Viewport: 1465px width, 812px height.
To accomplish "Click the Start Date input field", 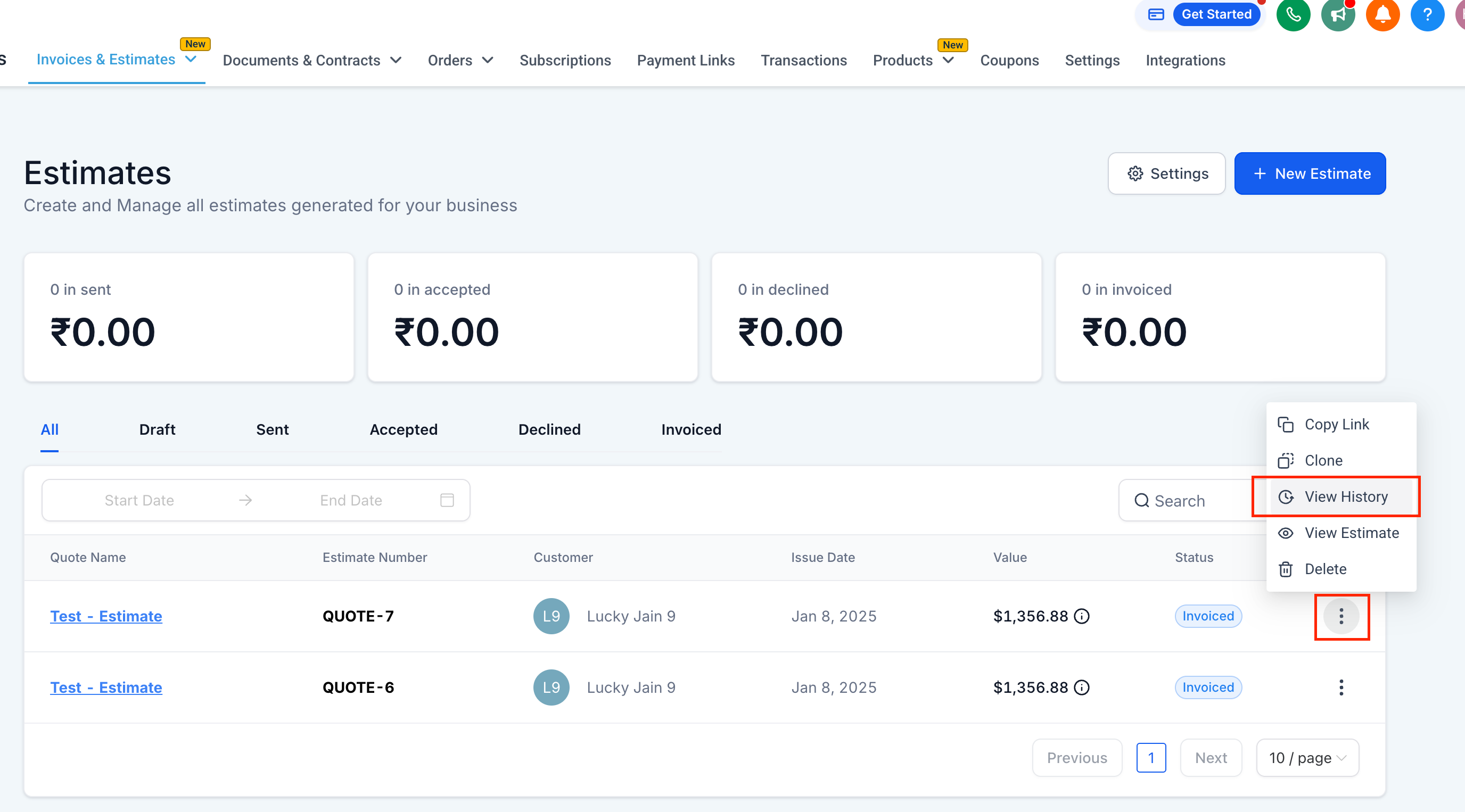I will pyautogui.click(x=139, y=500).
